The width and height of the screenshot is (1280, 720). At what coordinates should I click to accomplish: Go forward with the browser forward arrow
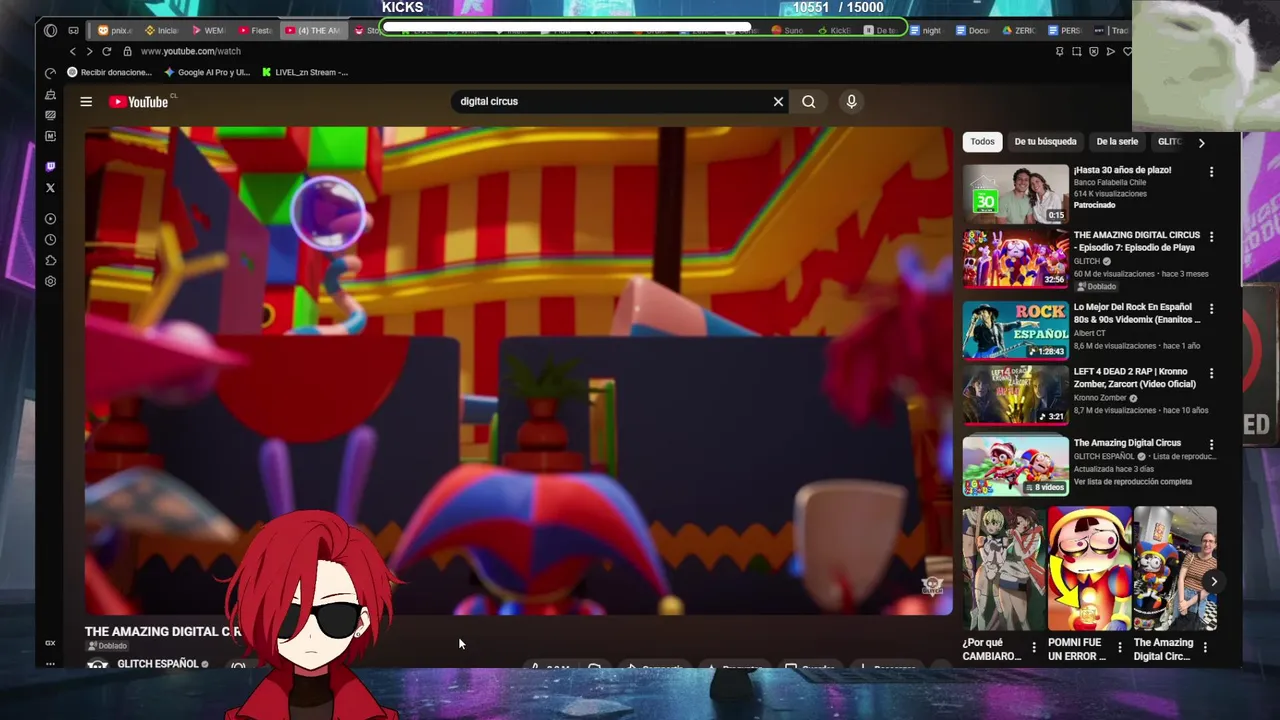[x=89, y=51]
